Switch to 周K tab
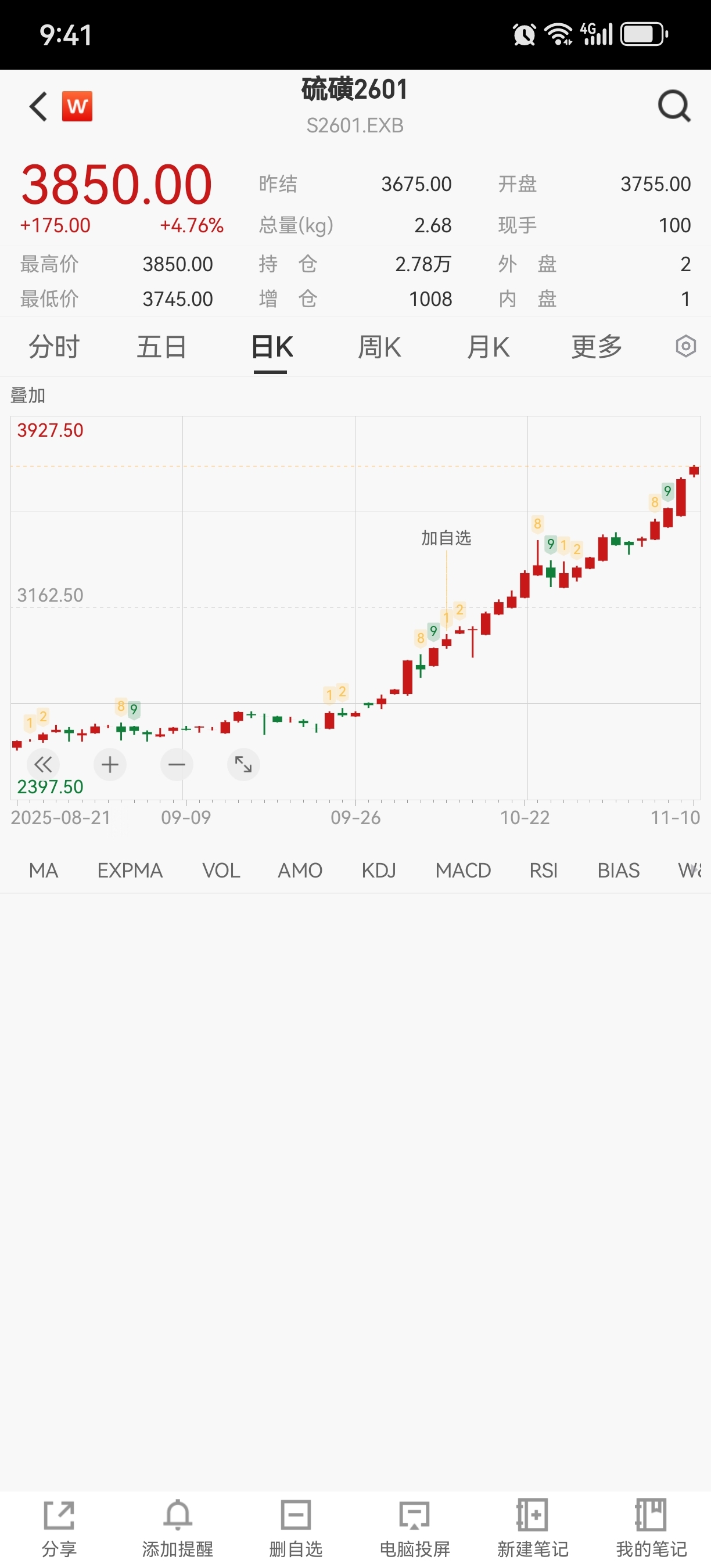 [x=379, y=347]
